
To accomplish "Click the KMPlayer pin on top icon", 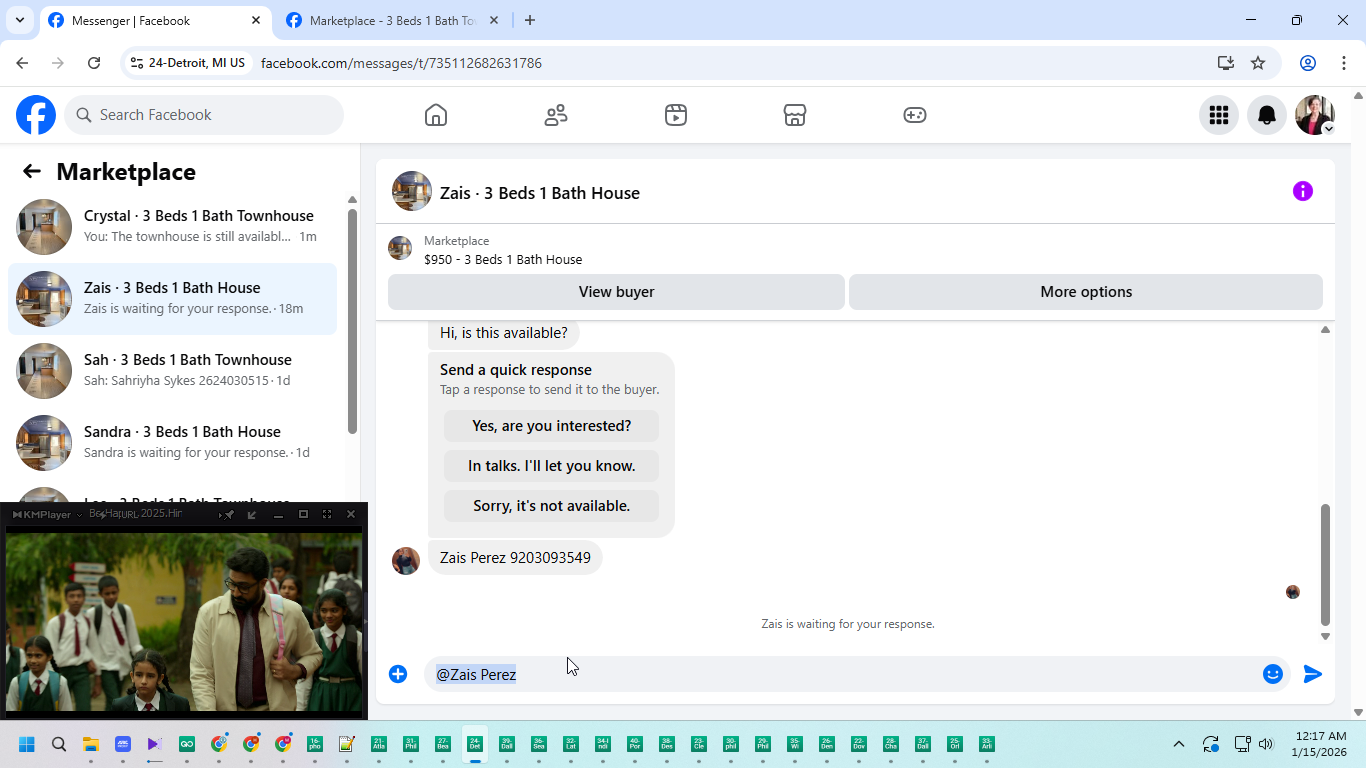I will [229, 514].
